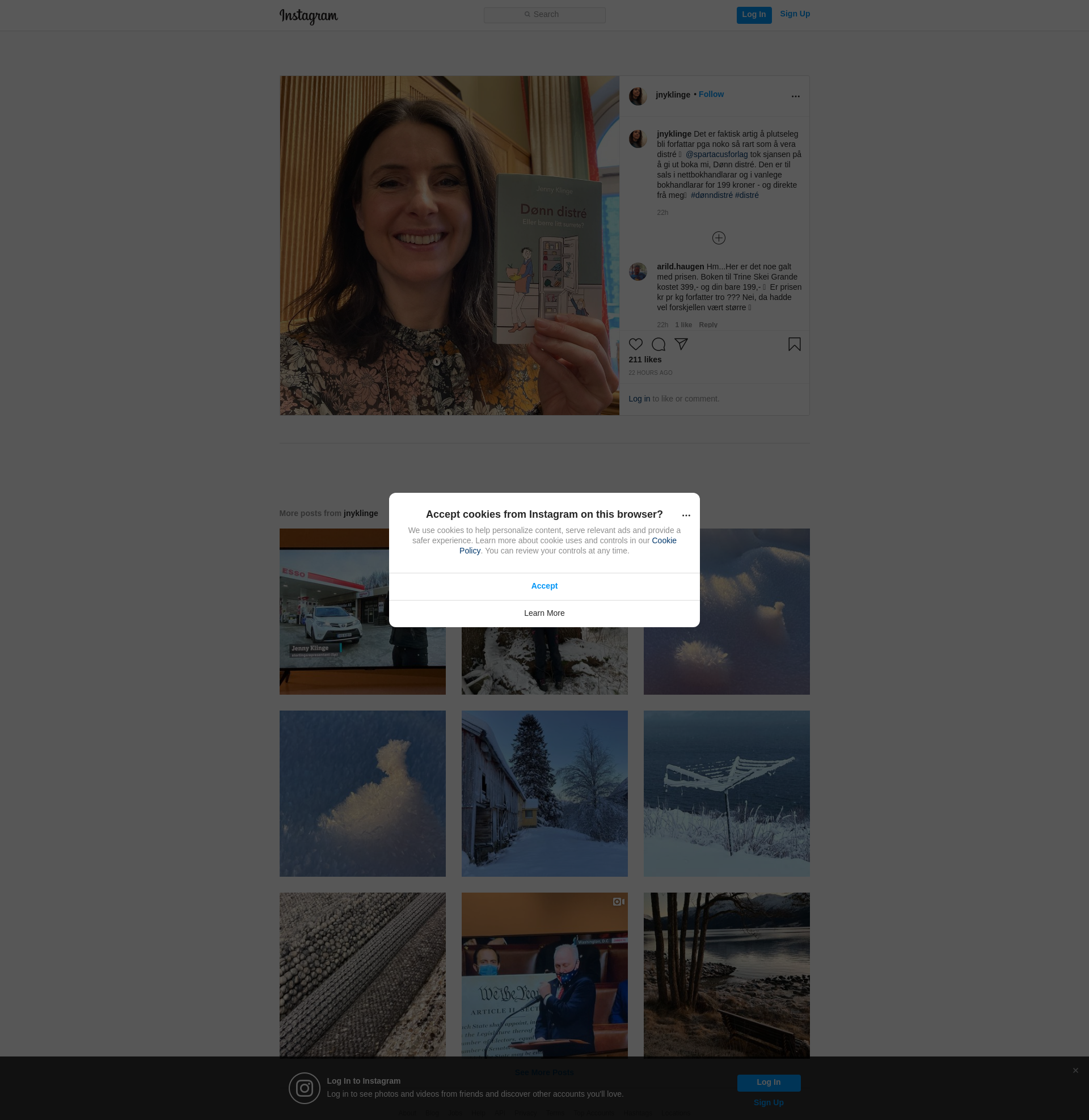Click the comment speech bubble icon
1089x1120 pixels.
[x=659, y=344]
